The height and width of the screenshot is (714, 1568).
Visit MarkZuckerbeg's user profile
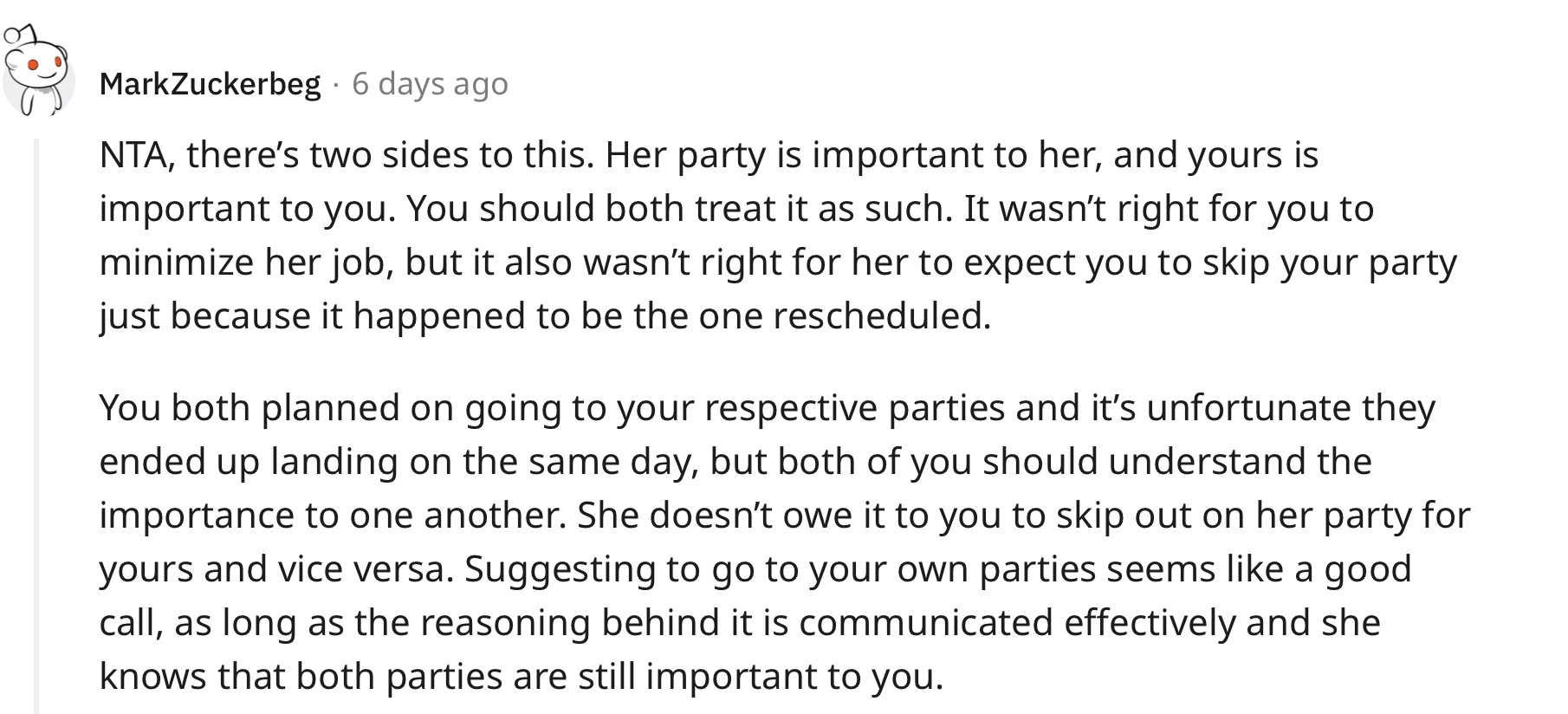pos(210,84)
